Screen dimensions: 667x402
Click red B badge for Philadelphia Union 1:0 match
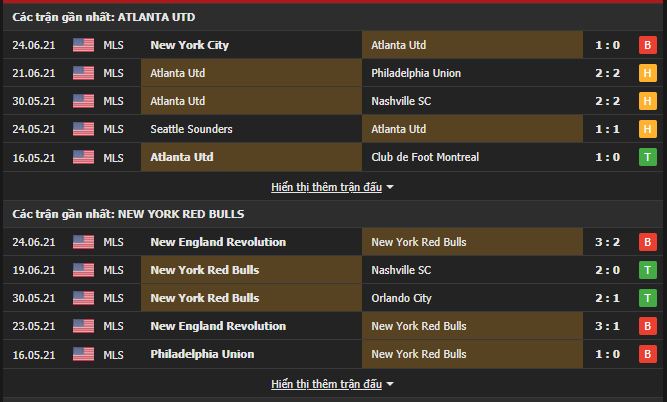(x=647, y=354)
